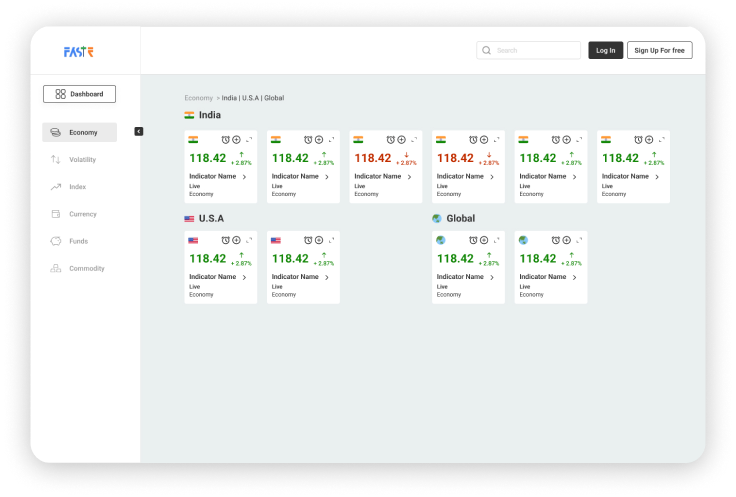This screenshot has height=497, width=736.
Task: Open Indicator Name chevron on fourth India card
Action: (x=492, y=177)
